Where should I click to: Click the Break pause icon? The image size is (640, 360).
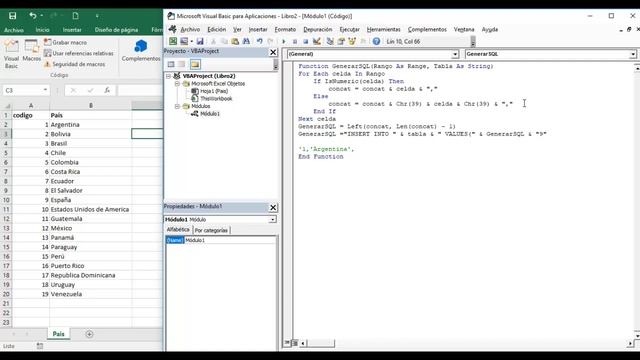pos(295,41)
